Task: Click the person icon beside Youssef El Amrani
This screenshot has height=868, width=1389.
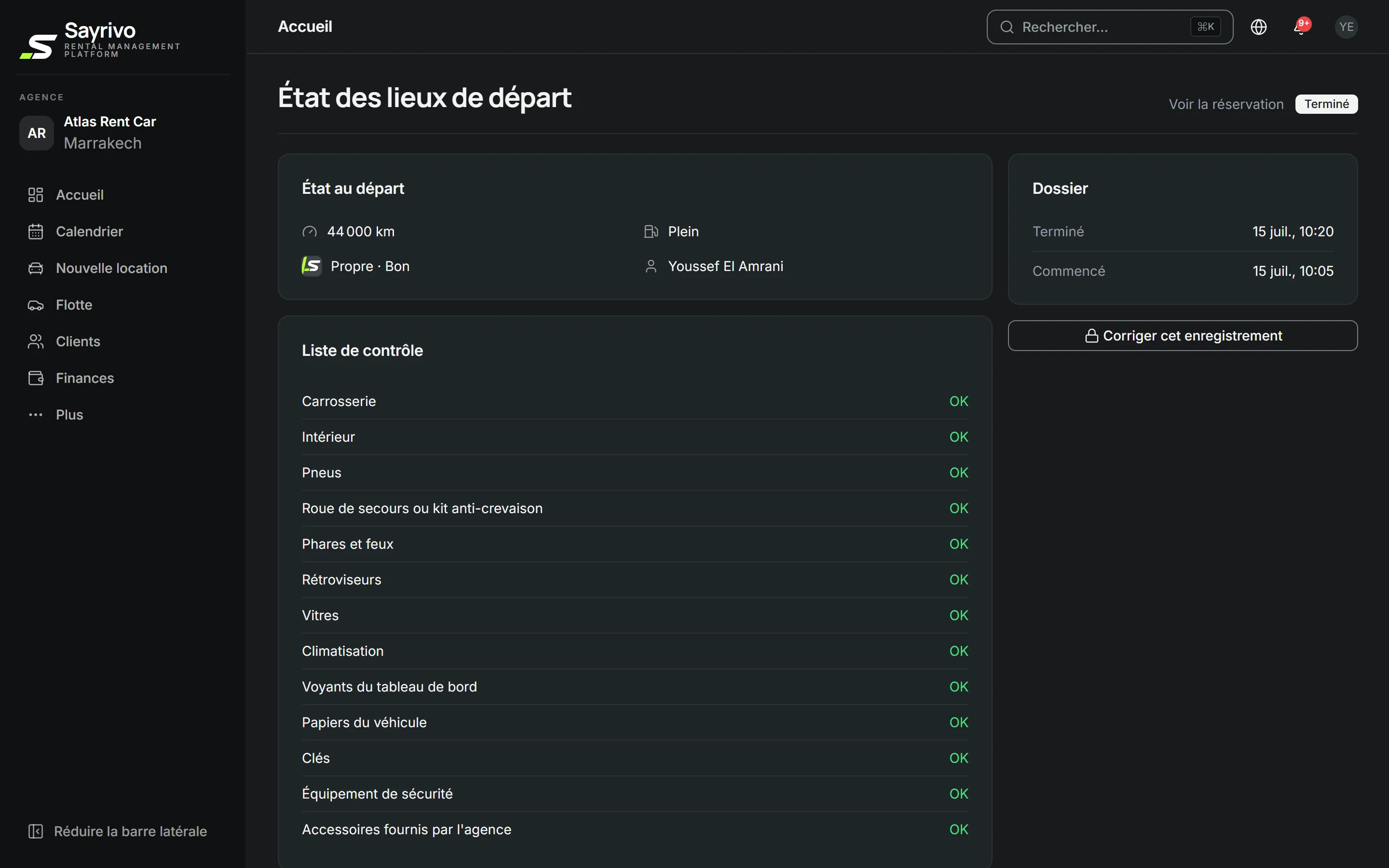Action: 651,266
